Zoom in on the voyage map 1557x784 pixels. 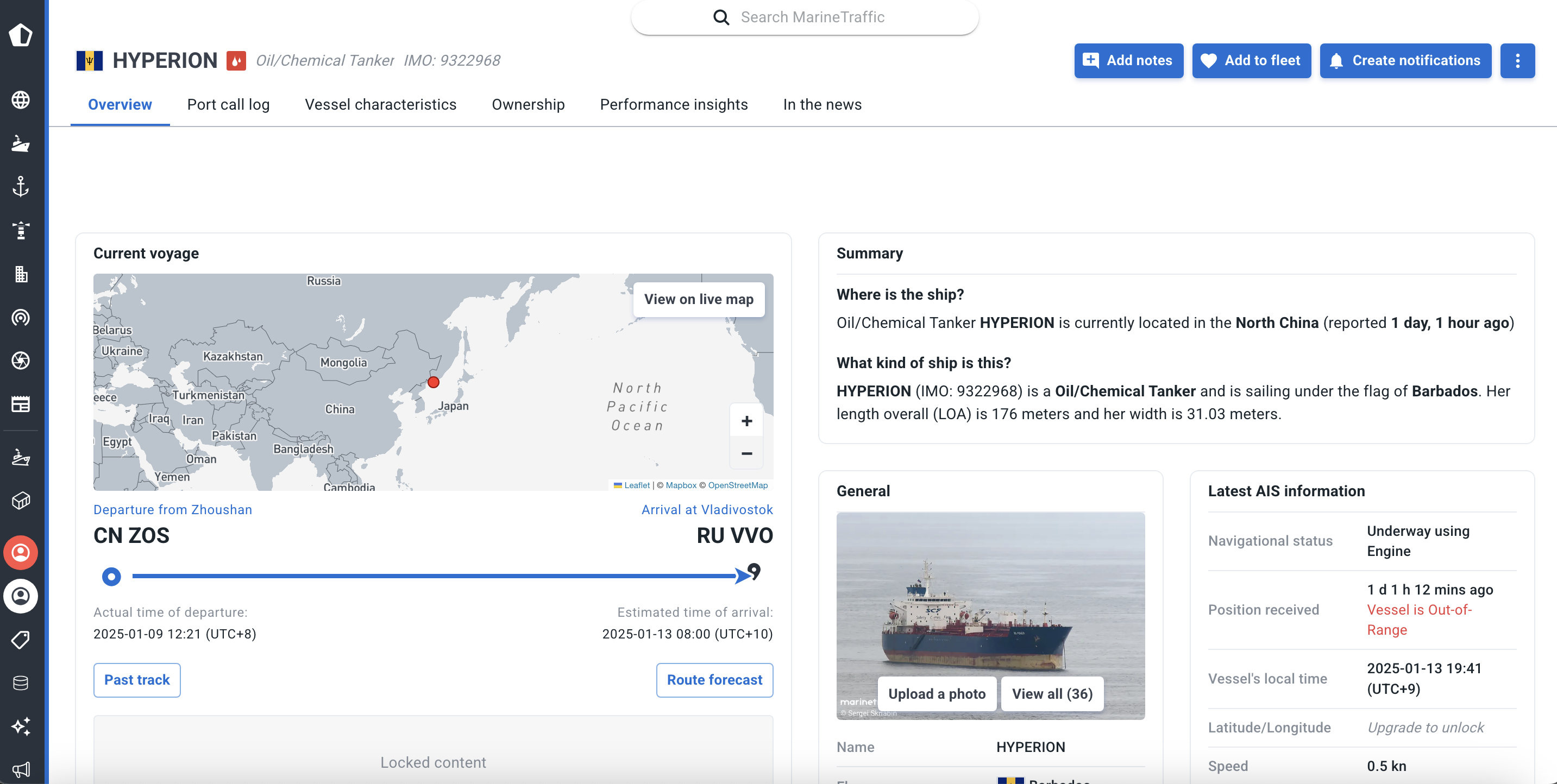(x=746, y=421)
